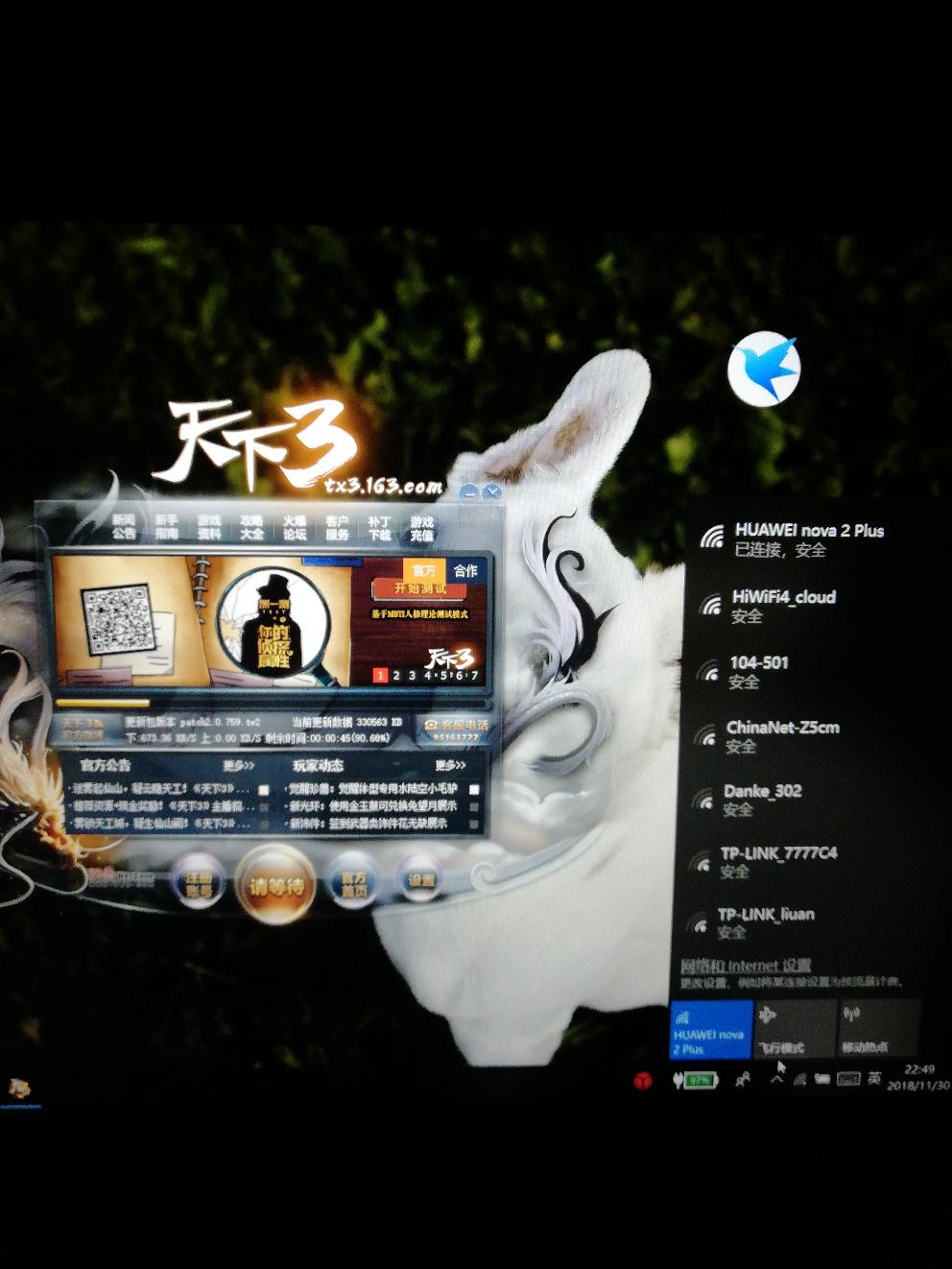Switch to the 合作 banner tab
Viewport: 952px width, 1269px height.
(465, 570)
